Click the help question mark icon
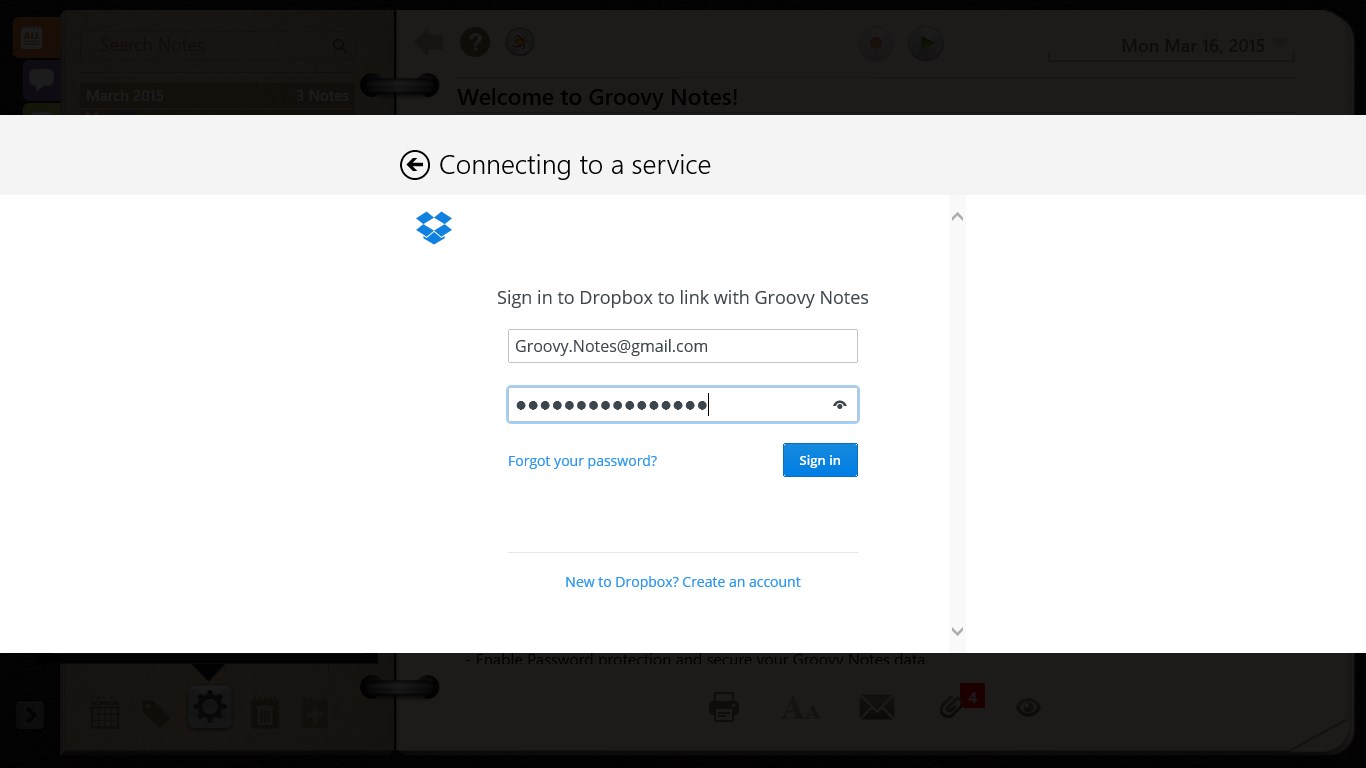1366x768 pixels. (475, 42)
